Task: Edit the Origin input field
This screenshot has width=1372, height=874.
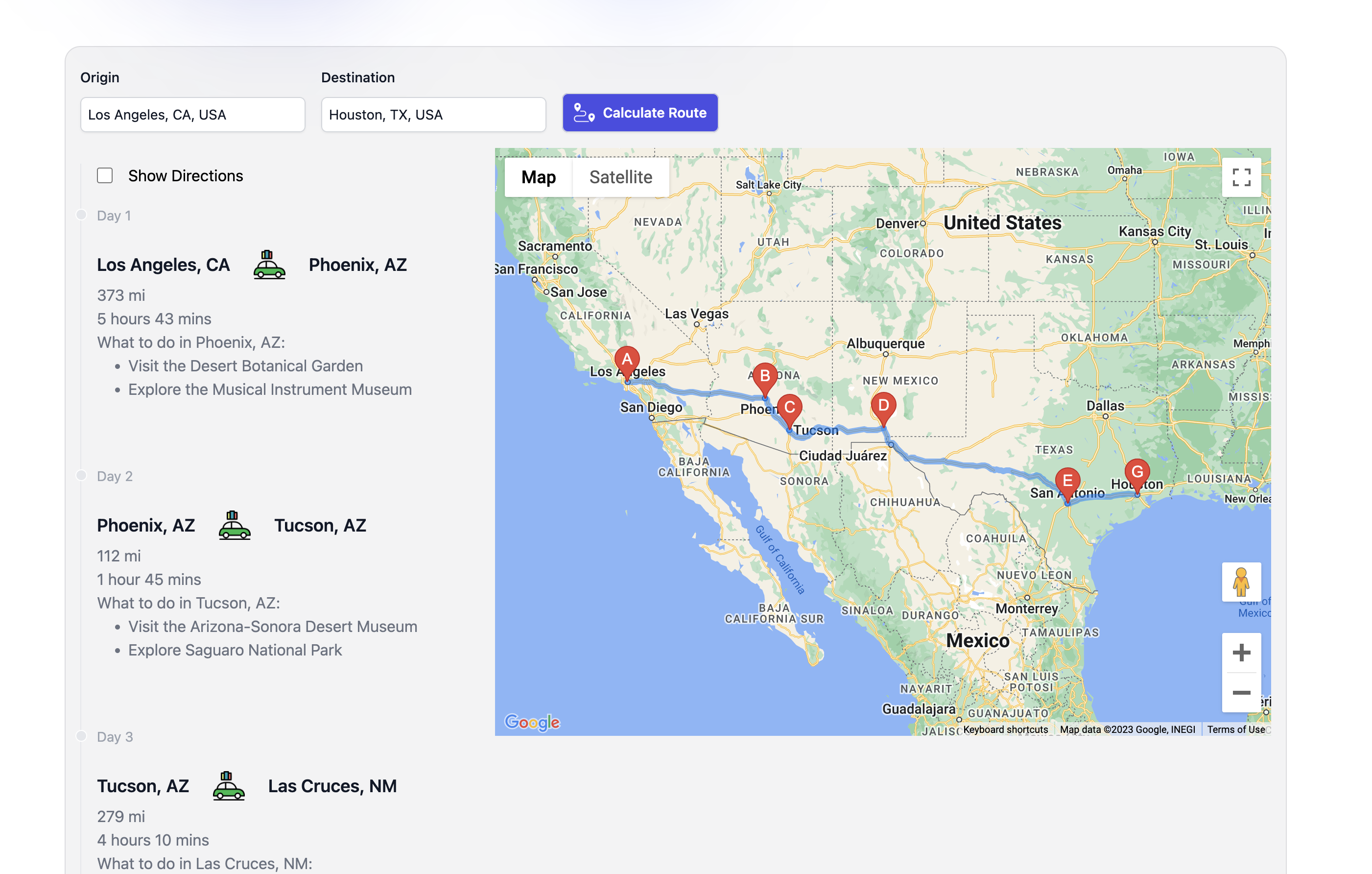Action: pos(192,115)
